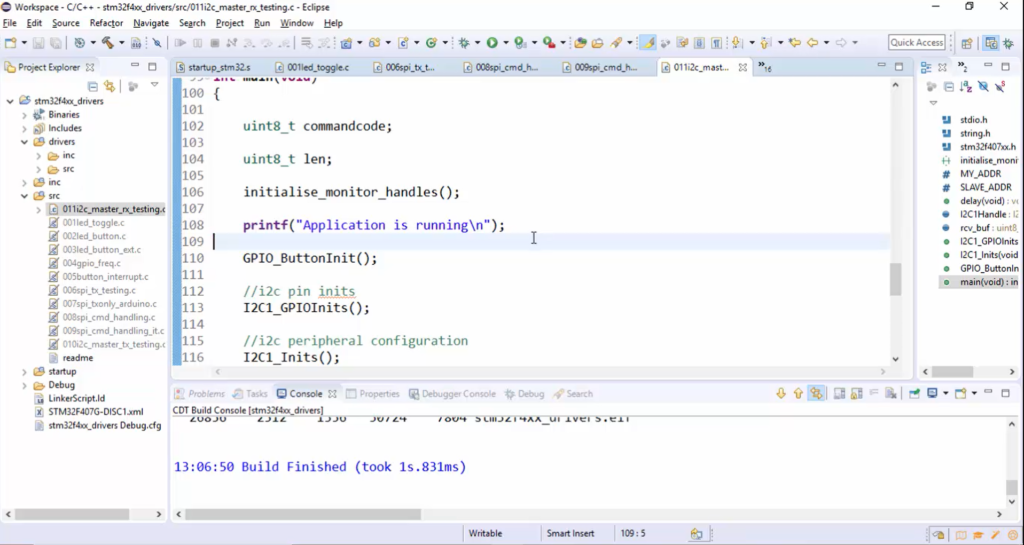Click the Next Annotation arrow icon
This screenshot has height=545, width=1024.
click(735, 42)
